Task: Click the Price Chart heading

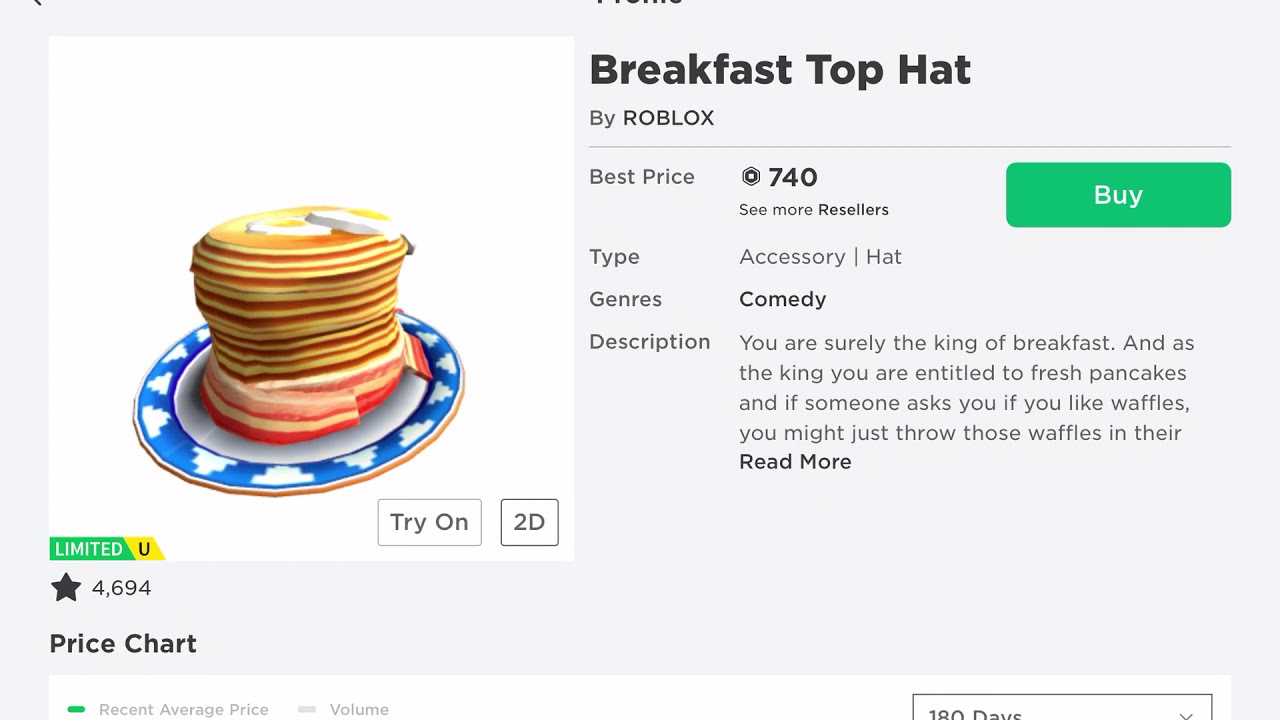Action: coord(123,643)
